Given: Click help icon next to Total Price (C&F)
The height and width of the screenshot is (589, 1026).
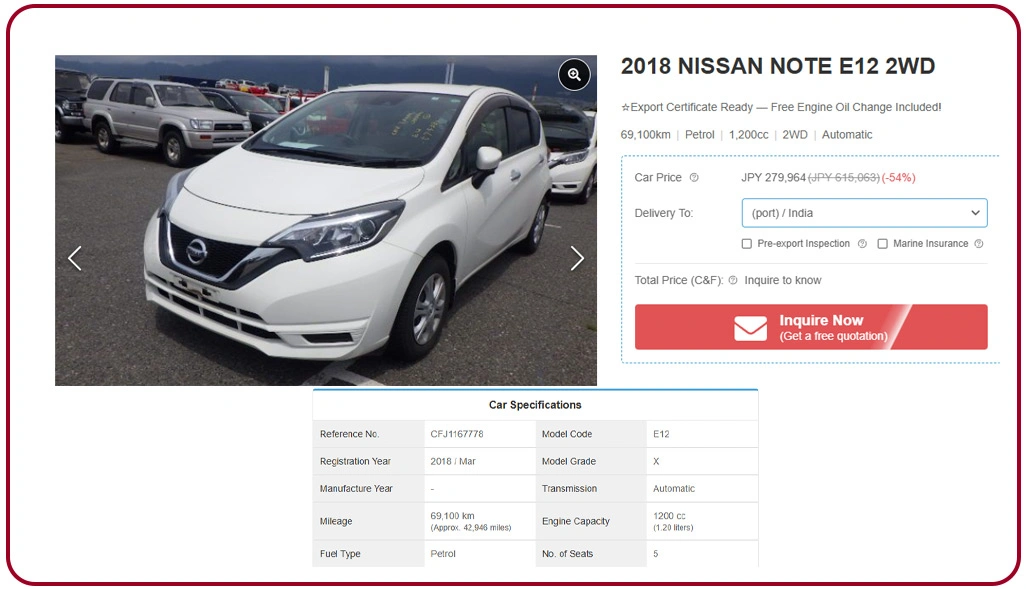Looking at the screenshot, I should tap(733, 280).
